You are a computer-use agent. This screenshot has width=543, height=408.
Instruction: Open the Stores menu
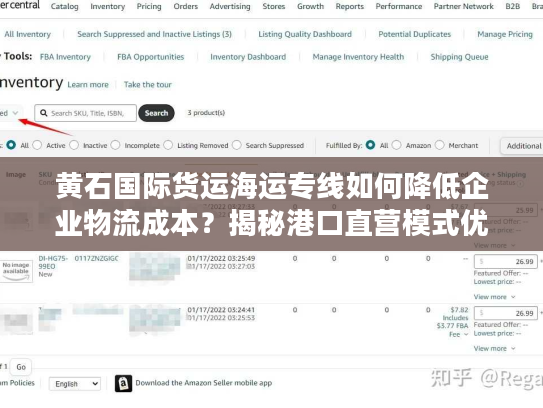(274, 6)
